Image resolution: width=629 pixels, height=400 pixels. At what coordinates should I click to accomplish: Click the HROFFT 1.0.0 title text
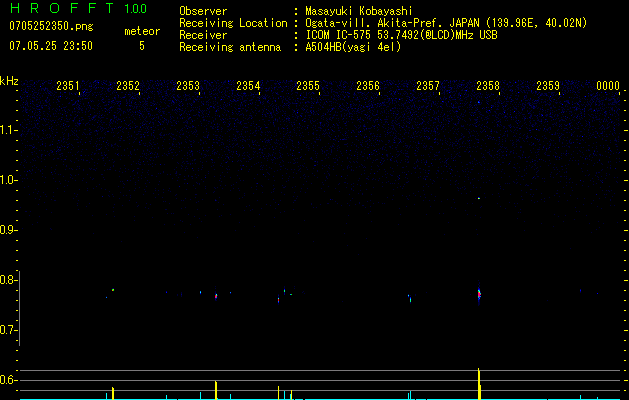tap(78, 8)
